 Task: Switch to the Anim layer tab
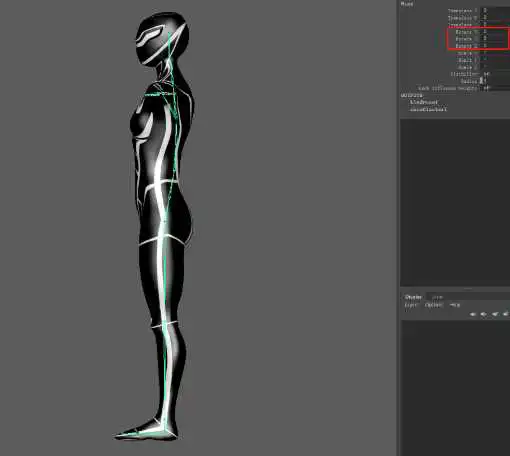click(437, 297)
